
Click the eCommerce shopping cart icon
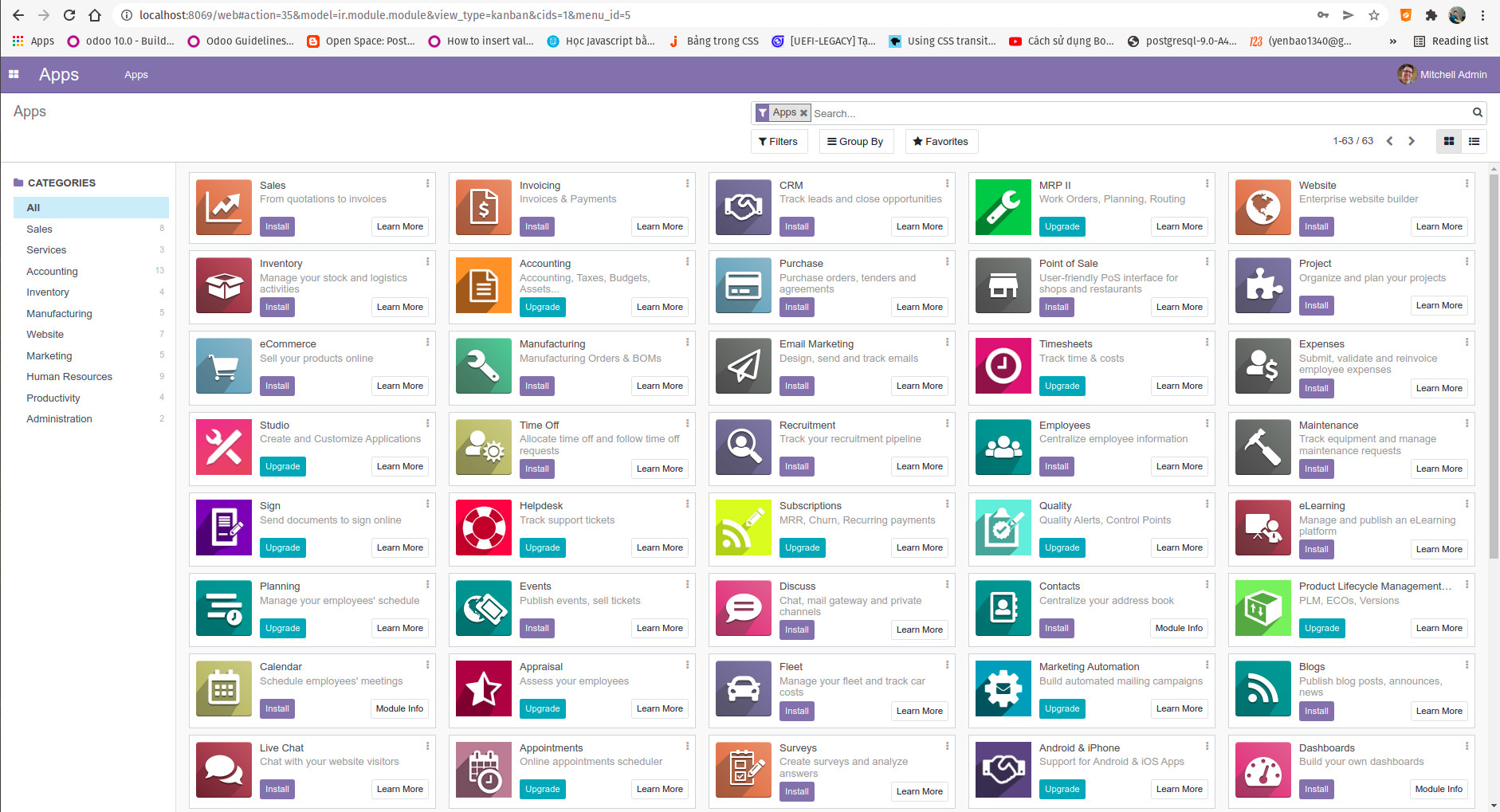(223, 366)
